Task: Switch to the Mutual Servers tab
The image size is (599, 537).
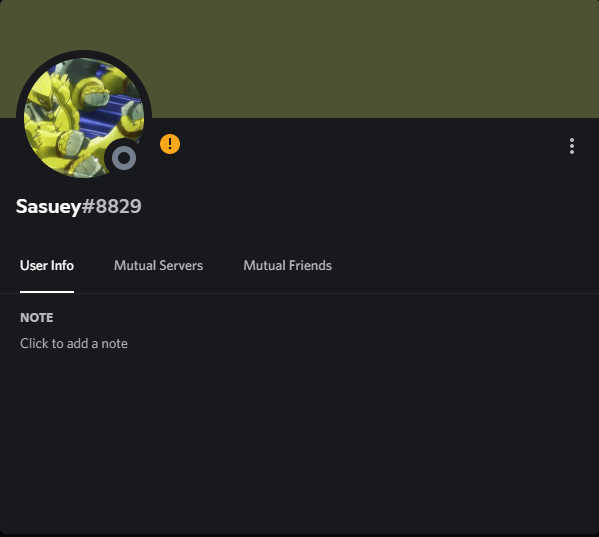Action: 158,265
